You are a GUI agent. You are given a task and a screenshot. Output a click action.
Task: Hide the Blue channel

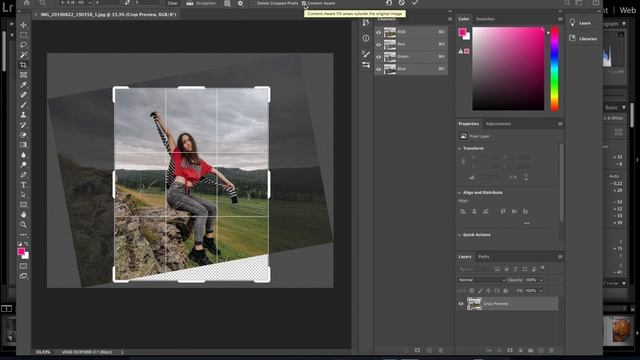click(x=378, y=69)
